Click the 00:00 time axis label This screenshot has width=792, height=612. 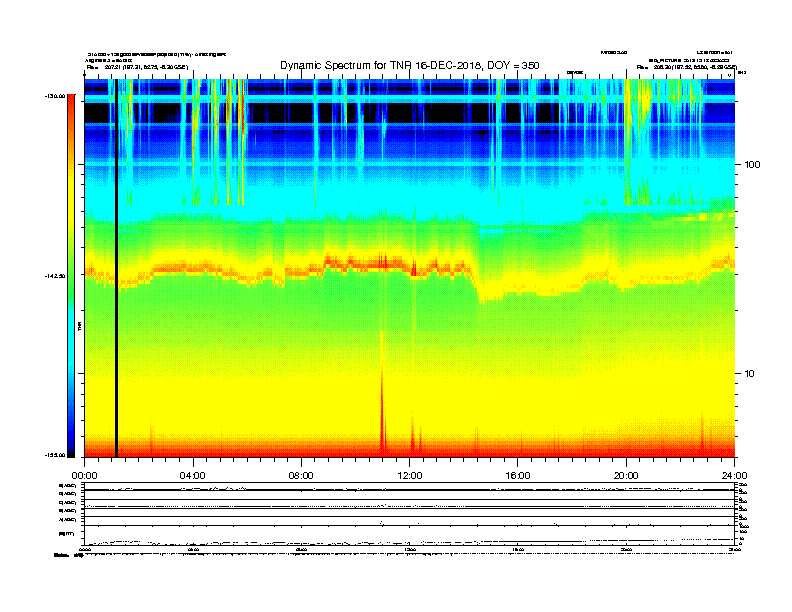(84, 476)
